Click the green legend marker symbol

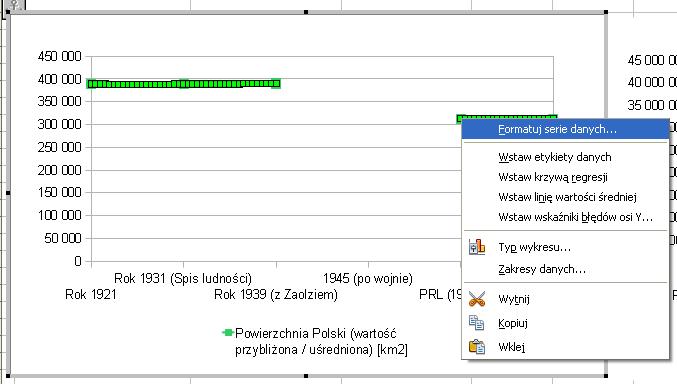pos(228,333)
